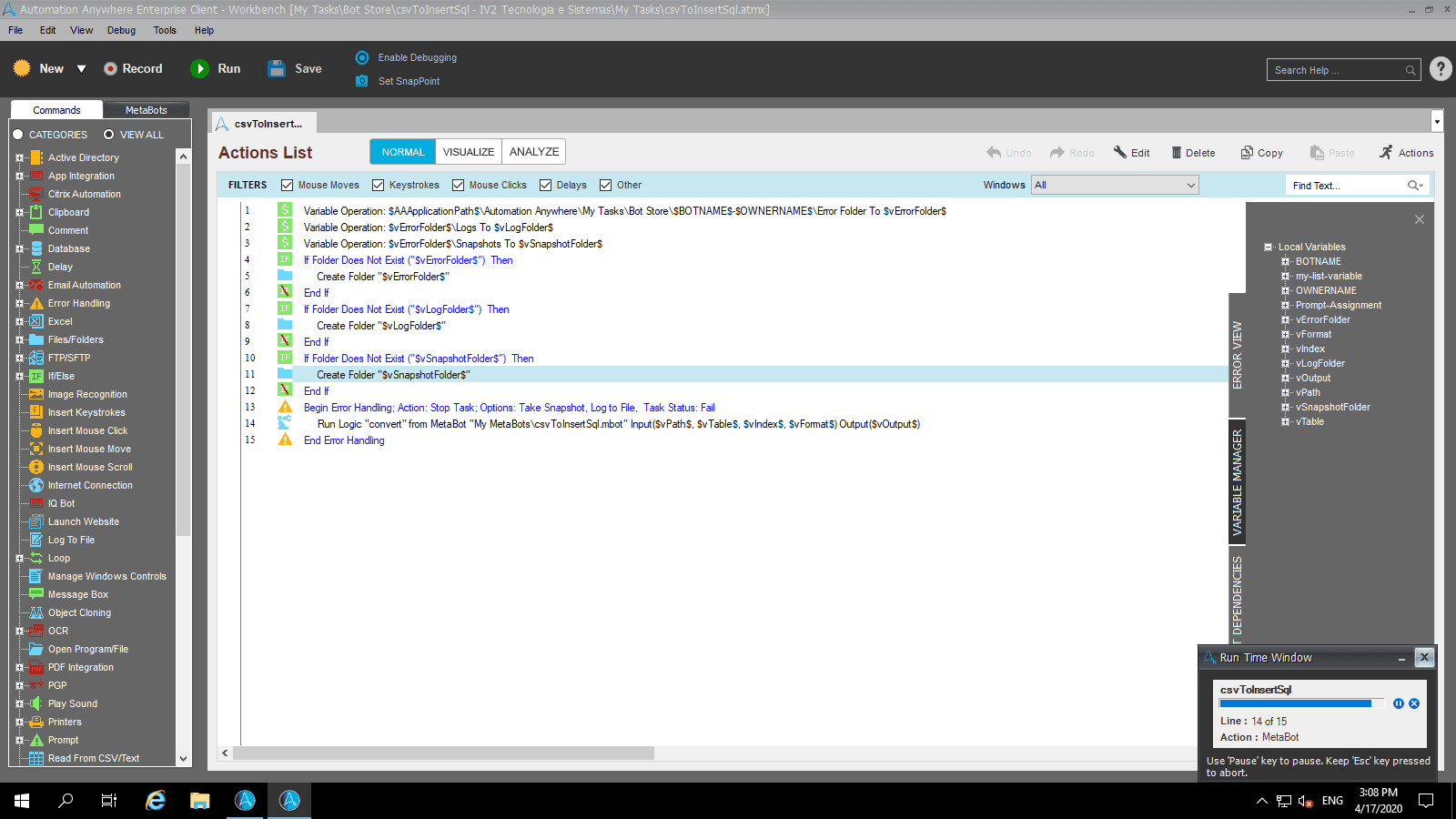
Task: Uncheck the Mouse Moves filter
Action: 288,185
